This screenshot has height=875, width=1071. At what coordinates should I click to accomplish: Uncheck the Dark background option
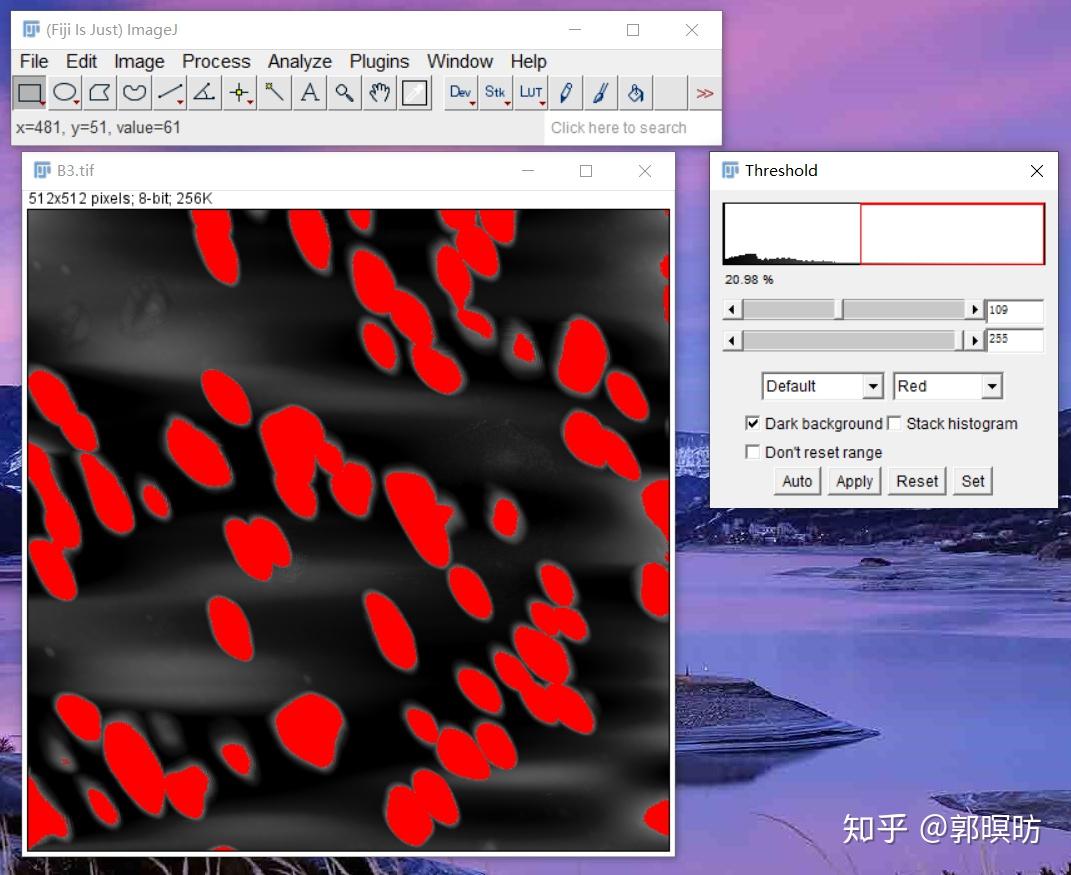tap(753, 423)
